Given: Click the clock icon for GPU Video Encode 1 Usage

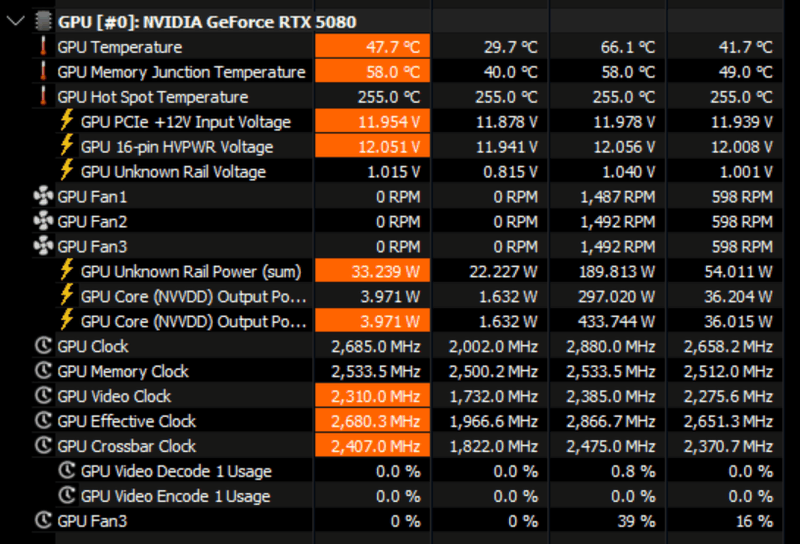Looking at the screenshot, I should (67, 496).
